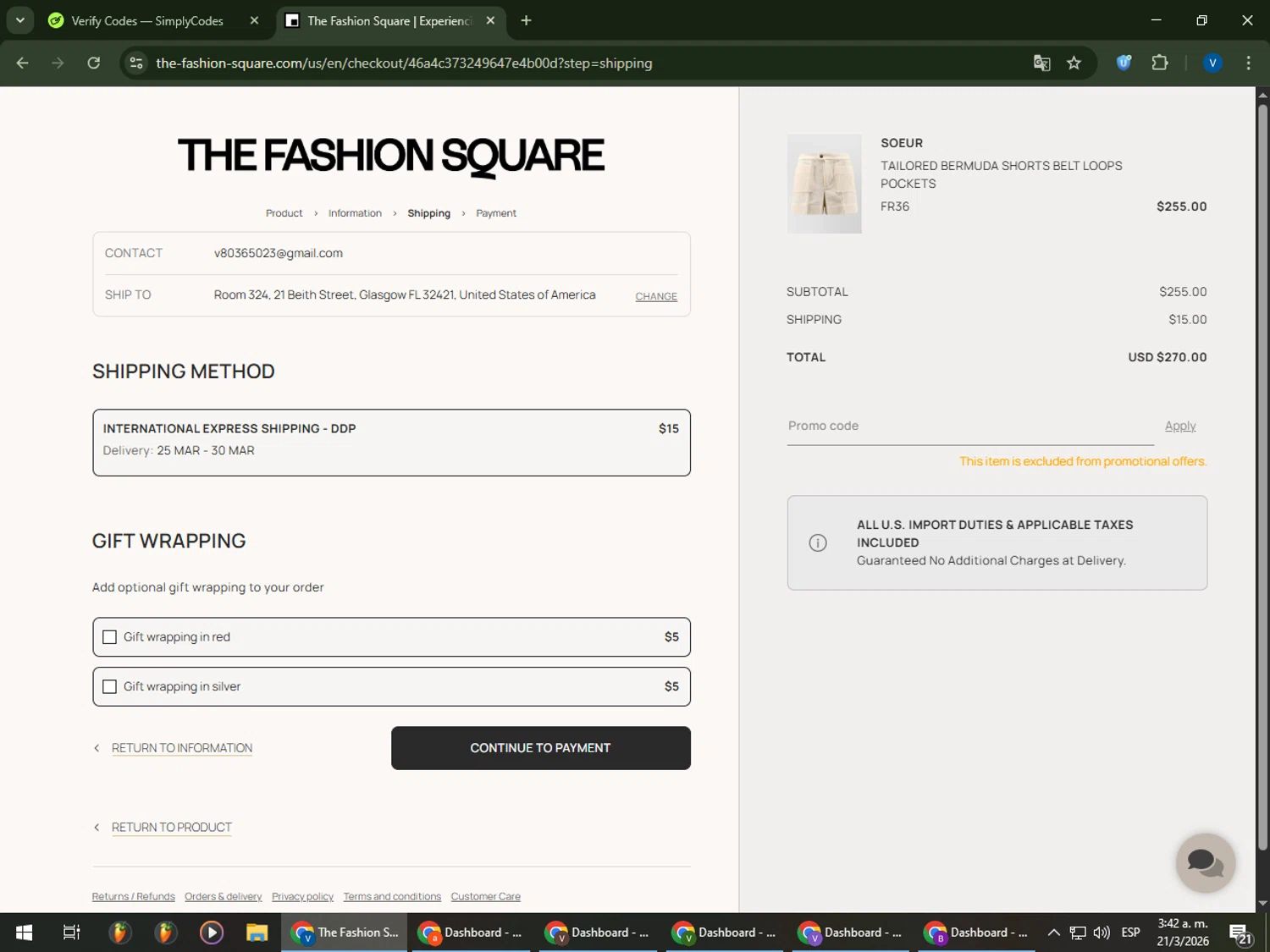Go to the Payment breadcrumb step
Image resolution: width=1270 pixels, height=952 pixels.
(496, 213)
